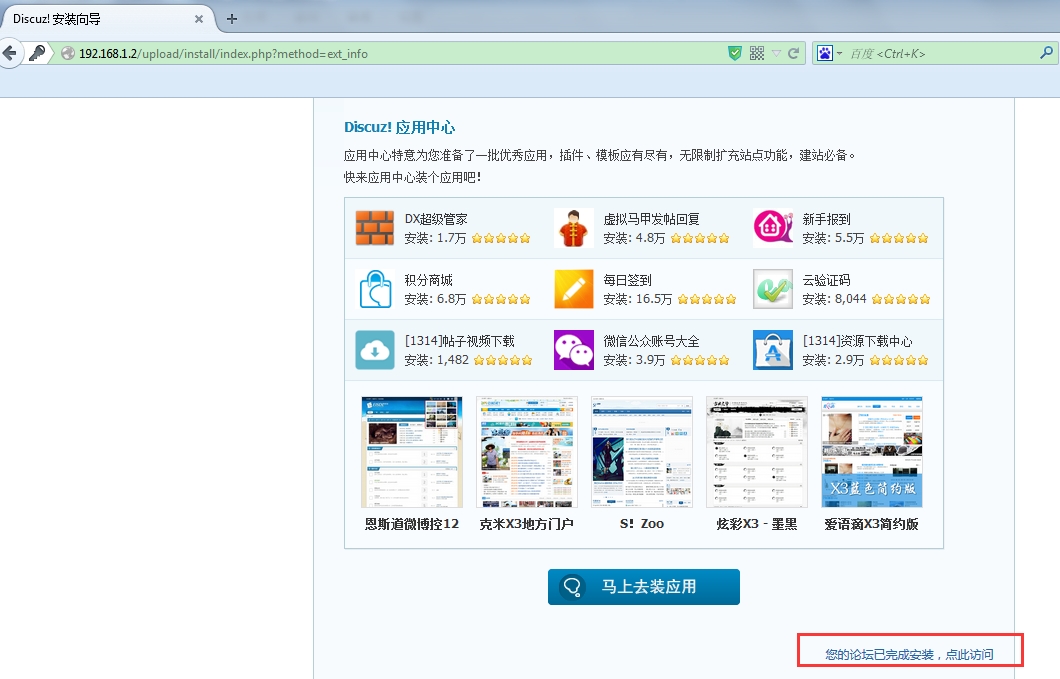Open the [1314]帖子视频下载 app title

pyautogui.click(x=460, y=341)
